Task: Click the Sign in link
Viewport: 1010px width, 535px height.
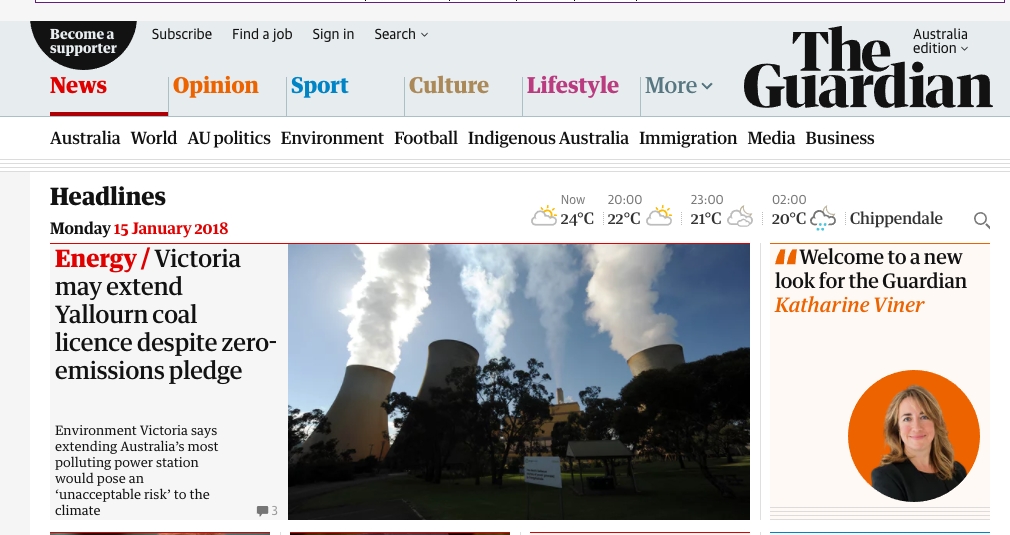Action: coord(333,34)
